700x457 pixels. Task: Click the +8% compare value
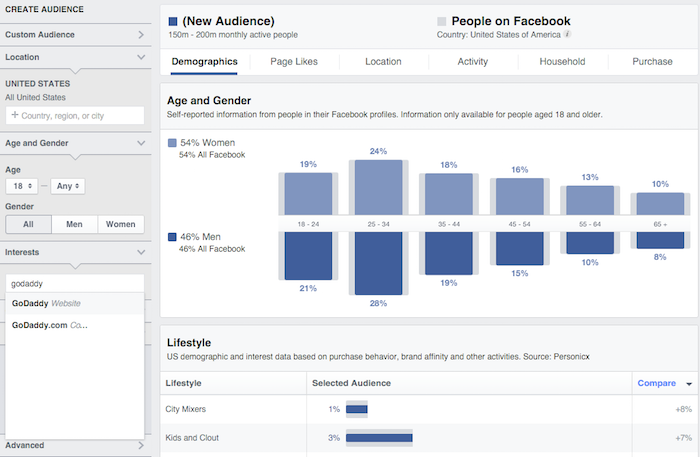click(x=683, y=409)
